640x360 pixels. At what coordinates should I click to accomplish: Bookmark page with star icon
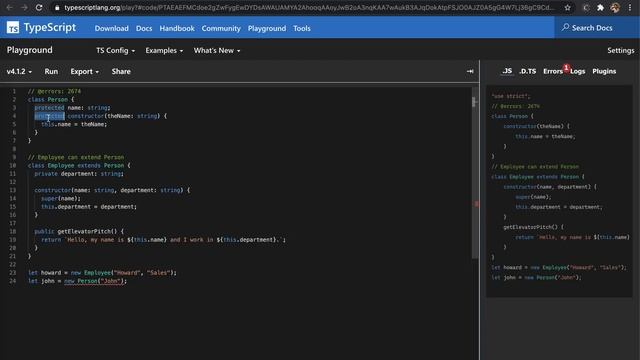[x=567, y=7]
